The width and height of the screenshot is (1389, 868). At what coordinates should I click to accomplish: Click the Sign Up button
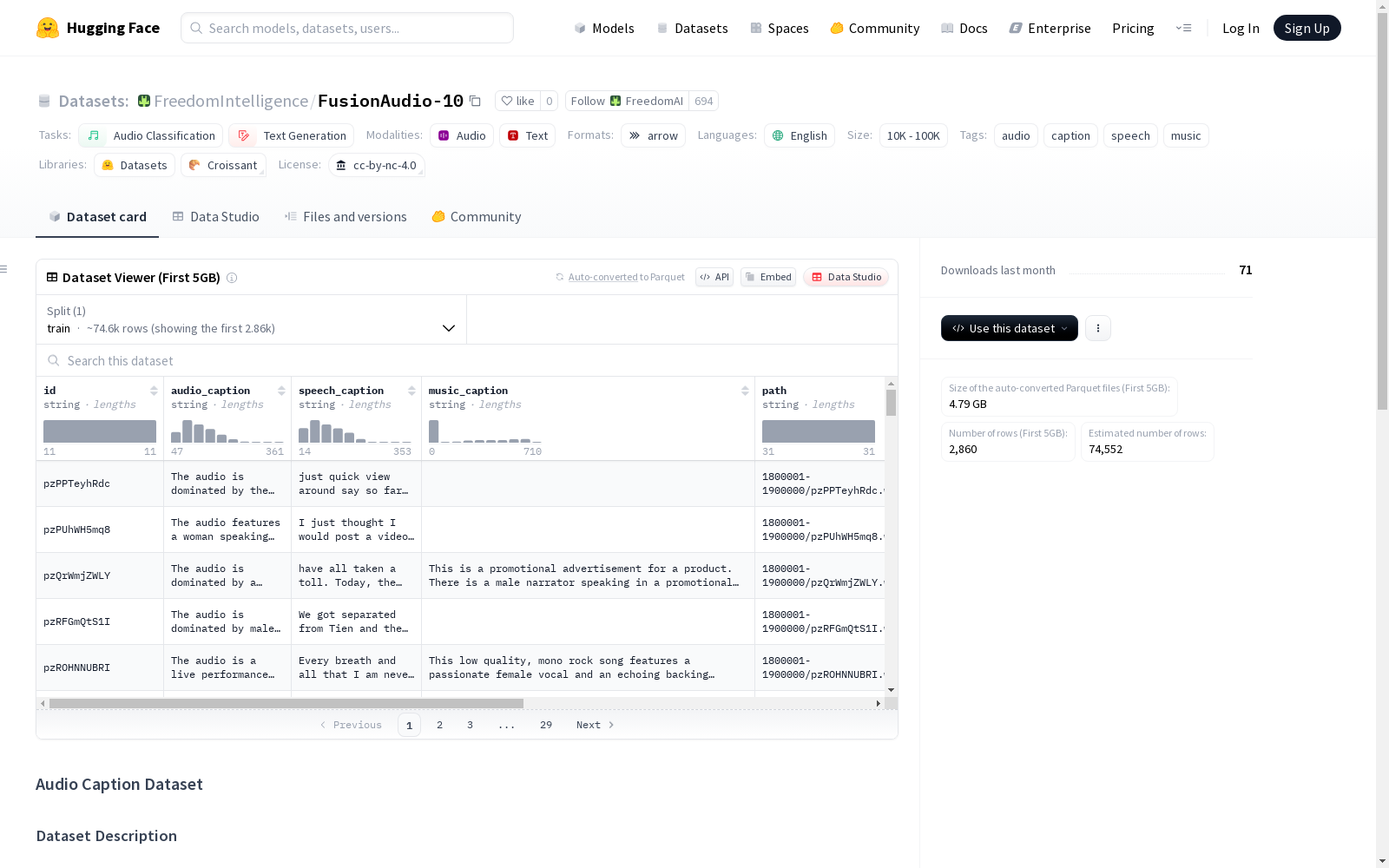1307,28
